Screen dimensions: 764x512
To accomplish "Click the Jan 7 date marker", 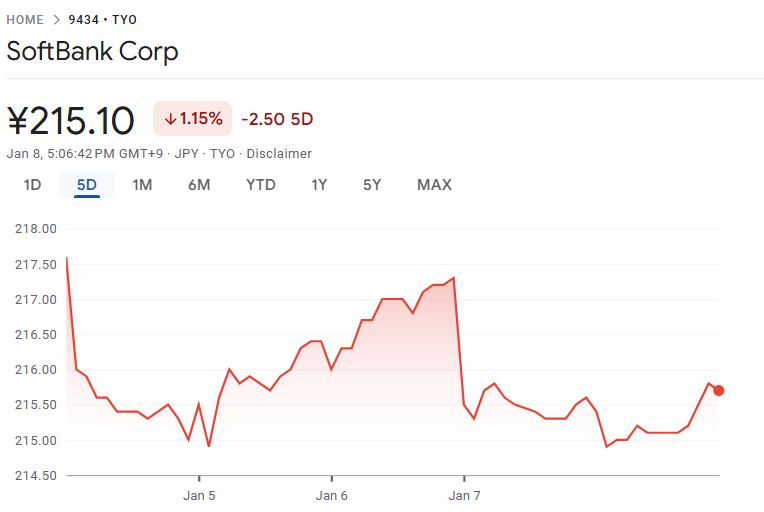I will 464,495.
